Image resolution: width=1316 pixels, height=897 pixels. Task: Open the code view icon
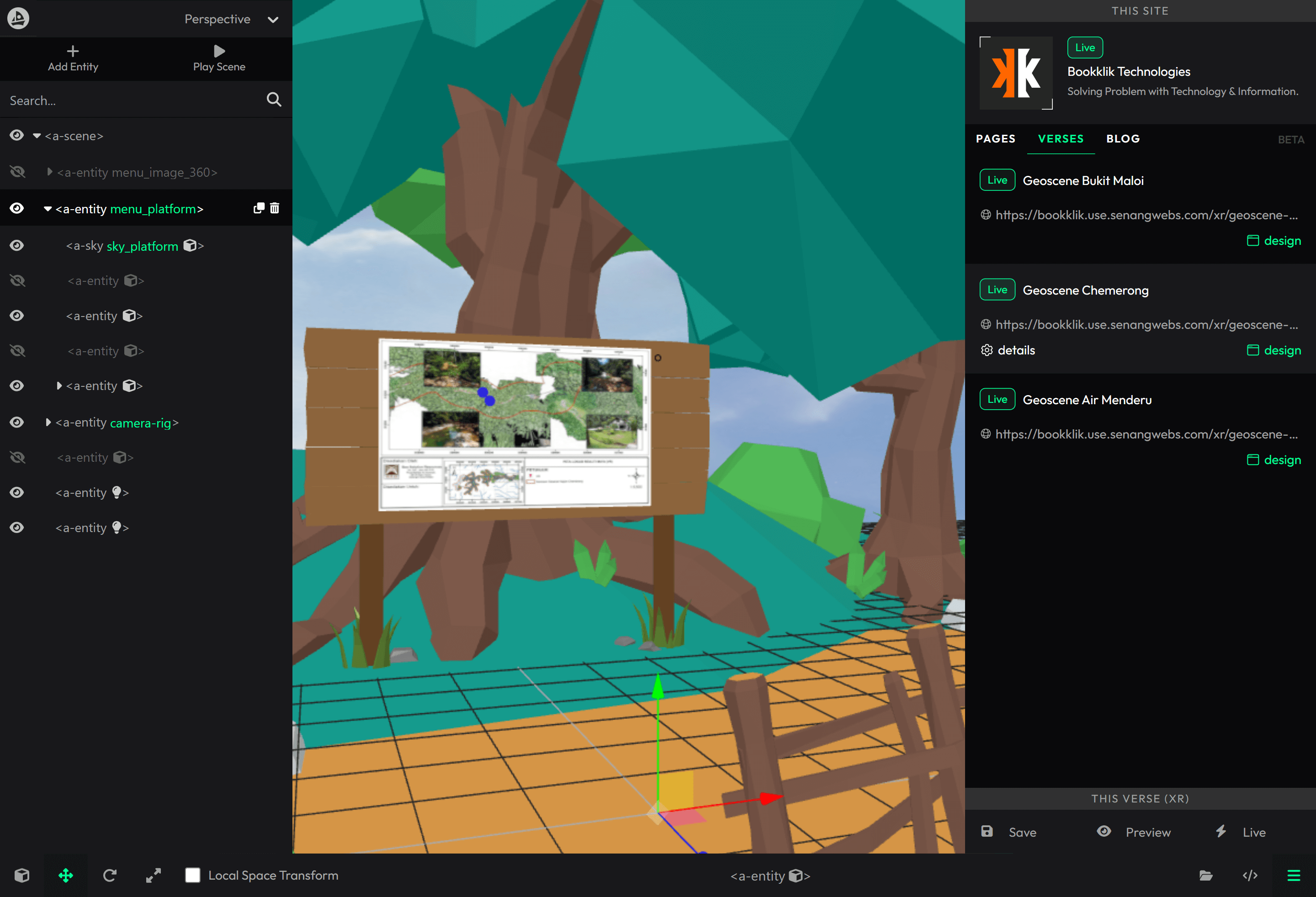1250,875
